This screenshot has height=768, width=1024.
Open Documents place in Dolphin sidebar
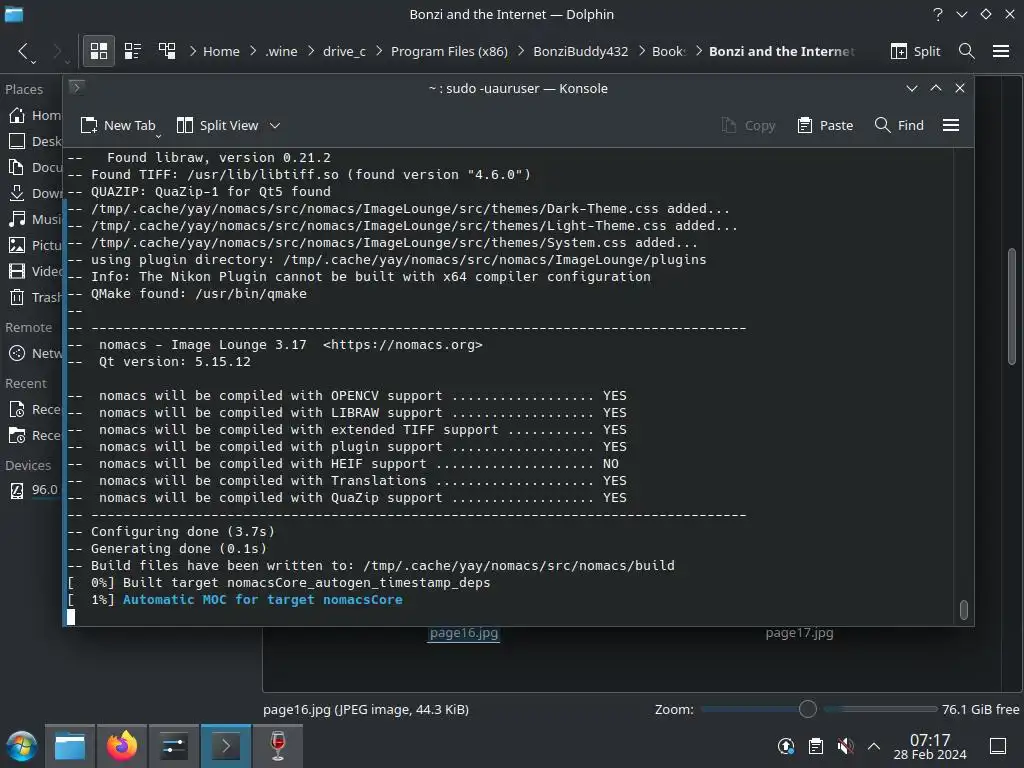(35, 167)
